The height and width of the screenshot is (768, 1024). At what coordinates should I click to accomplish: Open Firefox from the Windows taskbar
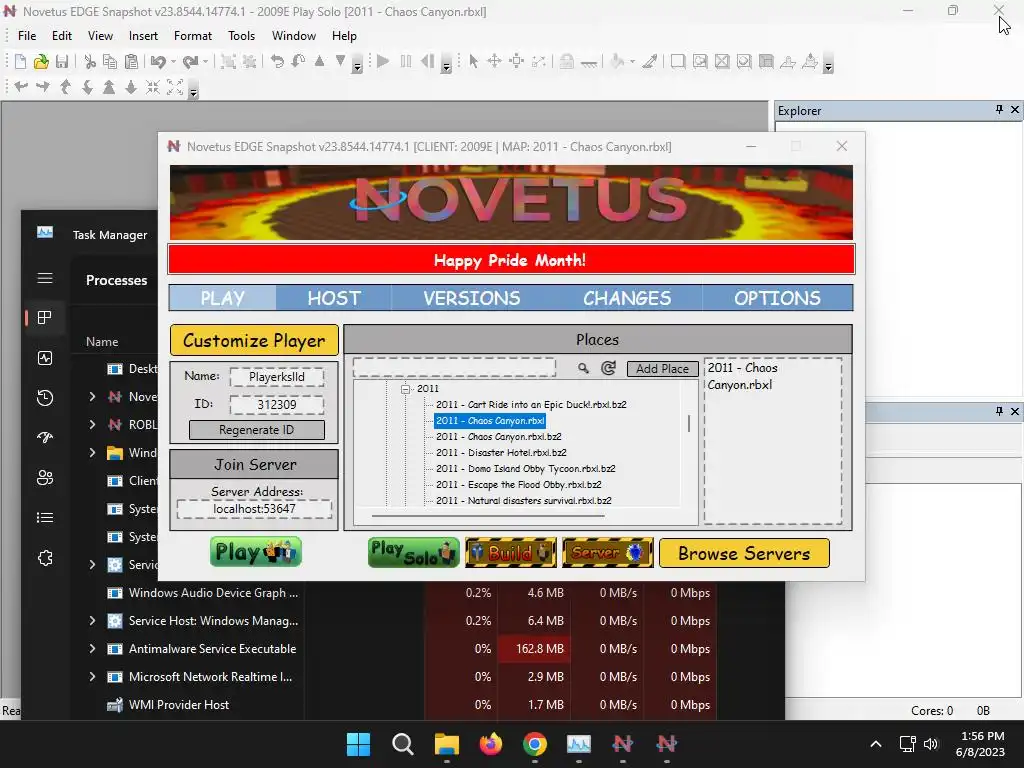(490, 744)
